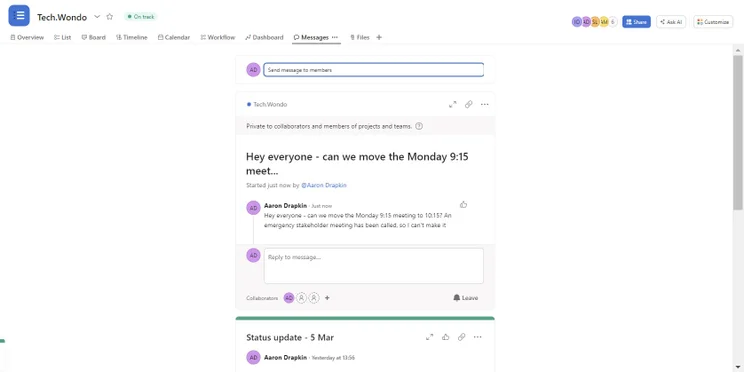This screenshot has width=744, height=372.
Task: Click the second empty collaborator placeholder
Action: point(314,298)
